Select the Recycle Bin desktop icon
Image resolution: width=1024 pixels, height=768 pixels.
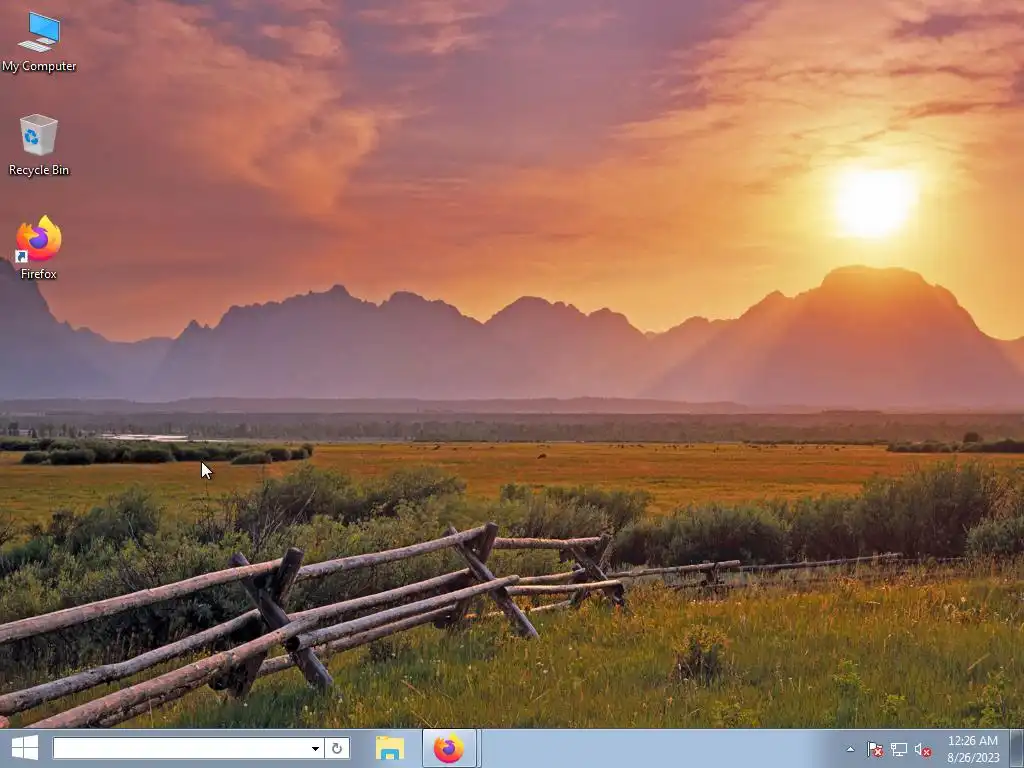pos(39,145)
